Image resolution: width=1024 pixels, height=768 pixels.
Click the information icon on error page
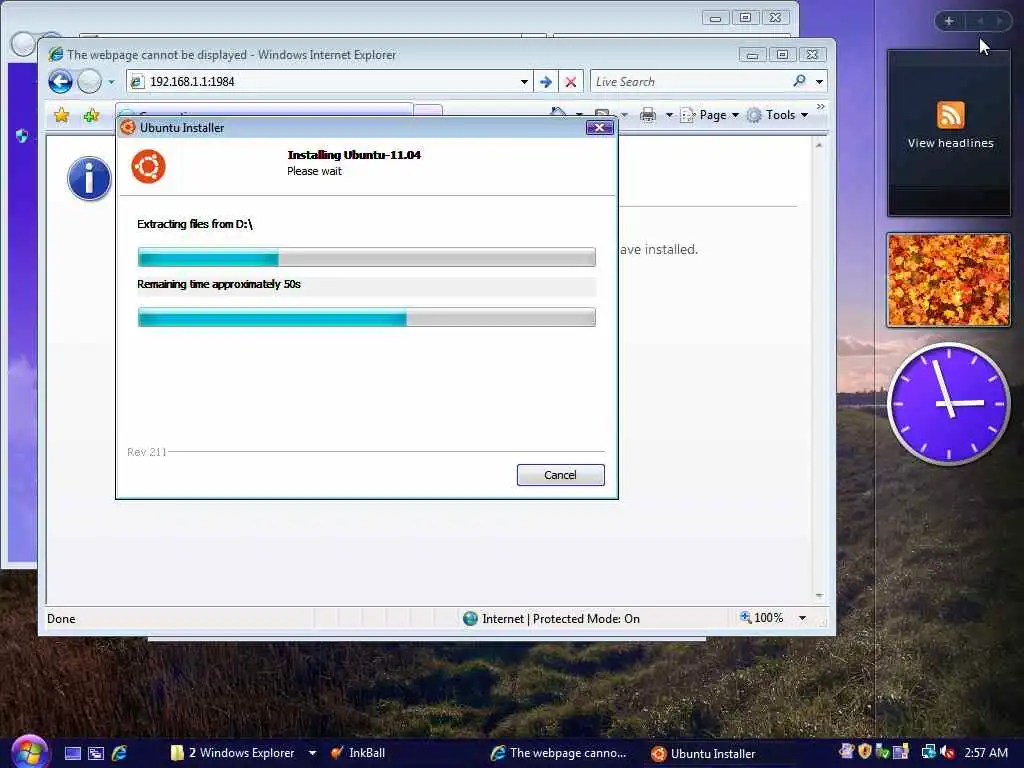(89, 178)
